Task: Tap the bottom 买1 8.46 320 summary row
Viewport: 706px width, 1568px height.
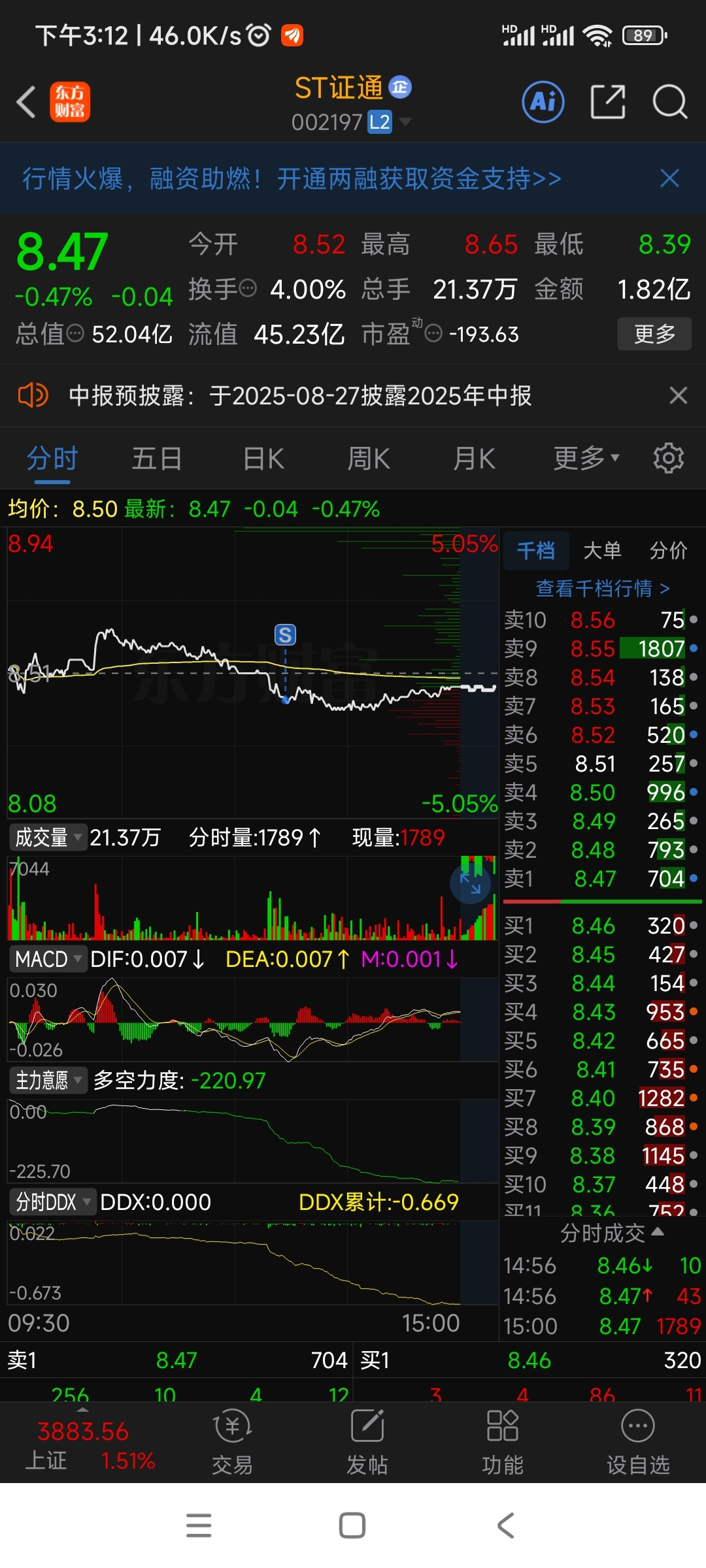Action: 530,1360
